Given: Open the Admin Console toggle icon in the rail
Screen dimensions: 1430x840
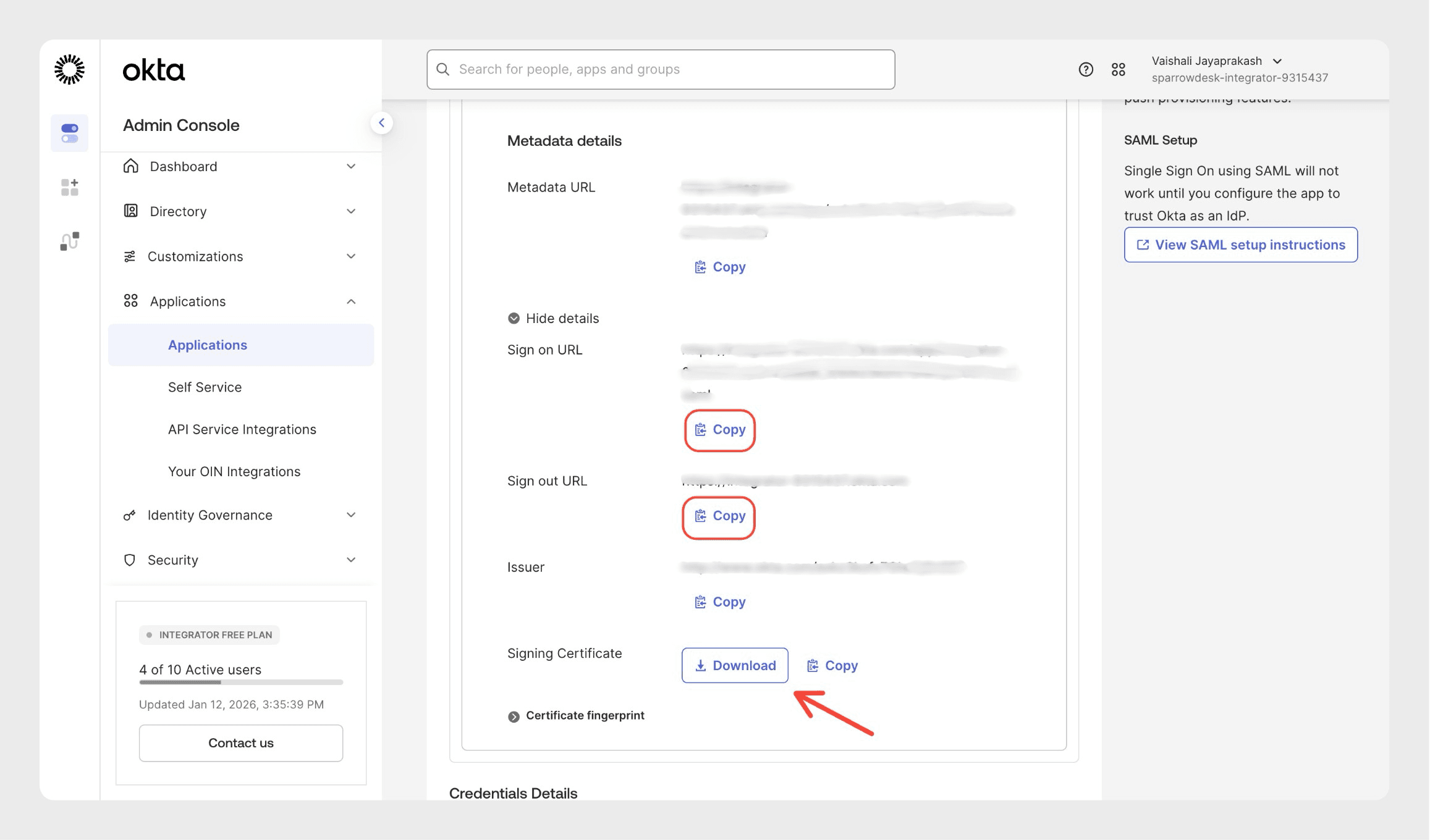Looking at the screenshot, I should tap(69, 133).
